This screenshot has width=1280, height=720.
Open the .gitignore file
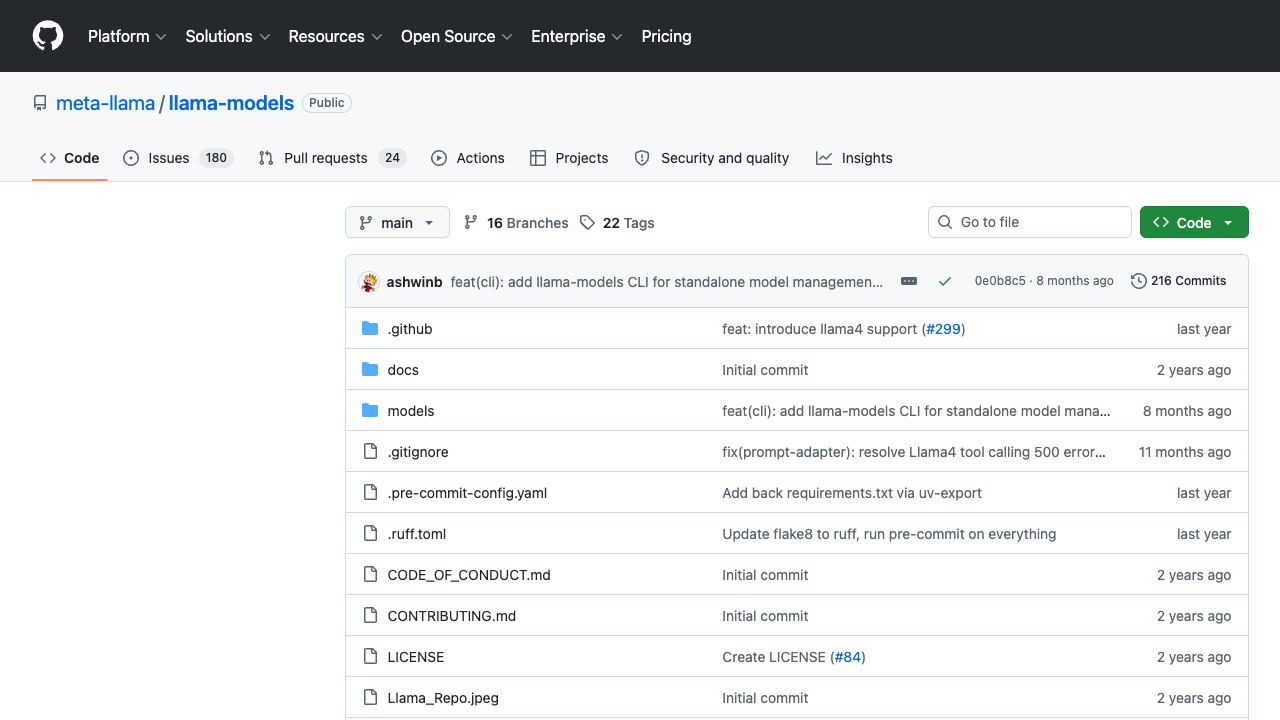coord(418,452)
